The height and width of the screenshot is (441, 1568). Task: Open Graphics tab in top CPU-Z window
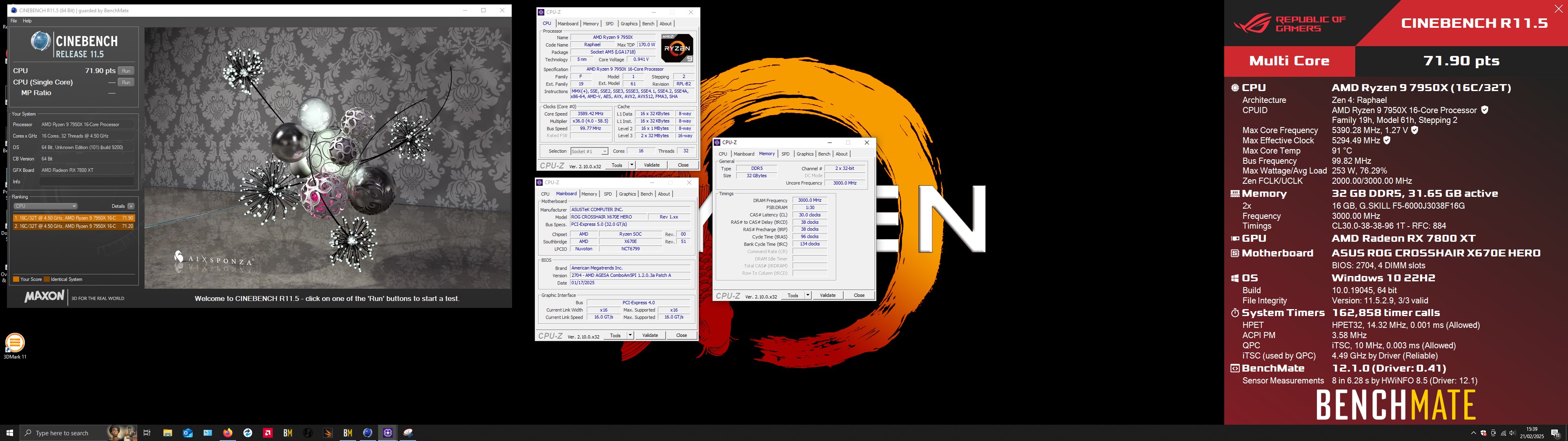click(x=629, y=24)
